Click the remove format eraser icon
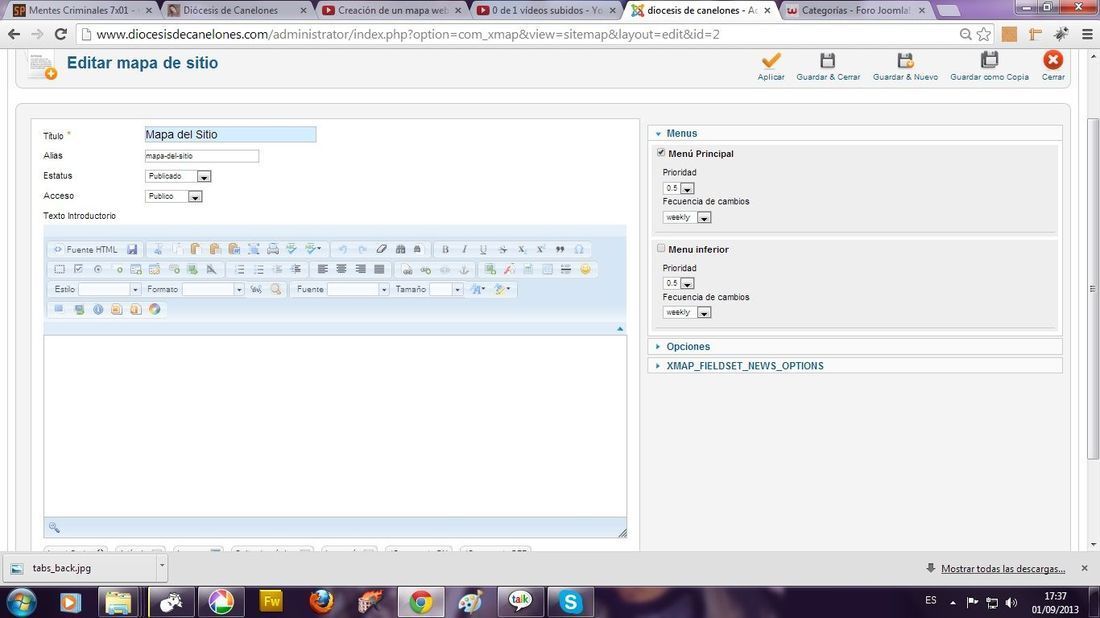 382,250
